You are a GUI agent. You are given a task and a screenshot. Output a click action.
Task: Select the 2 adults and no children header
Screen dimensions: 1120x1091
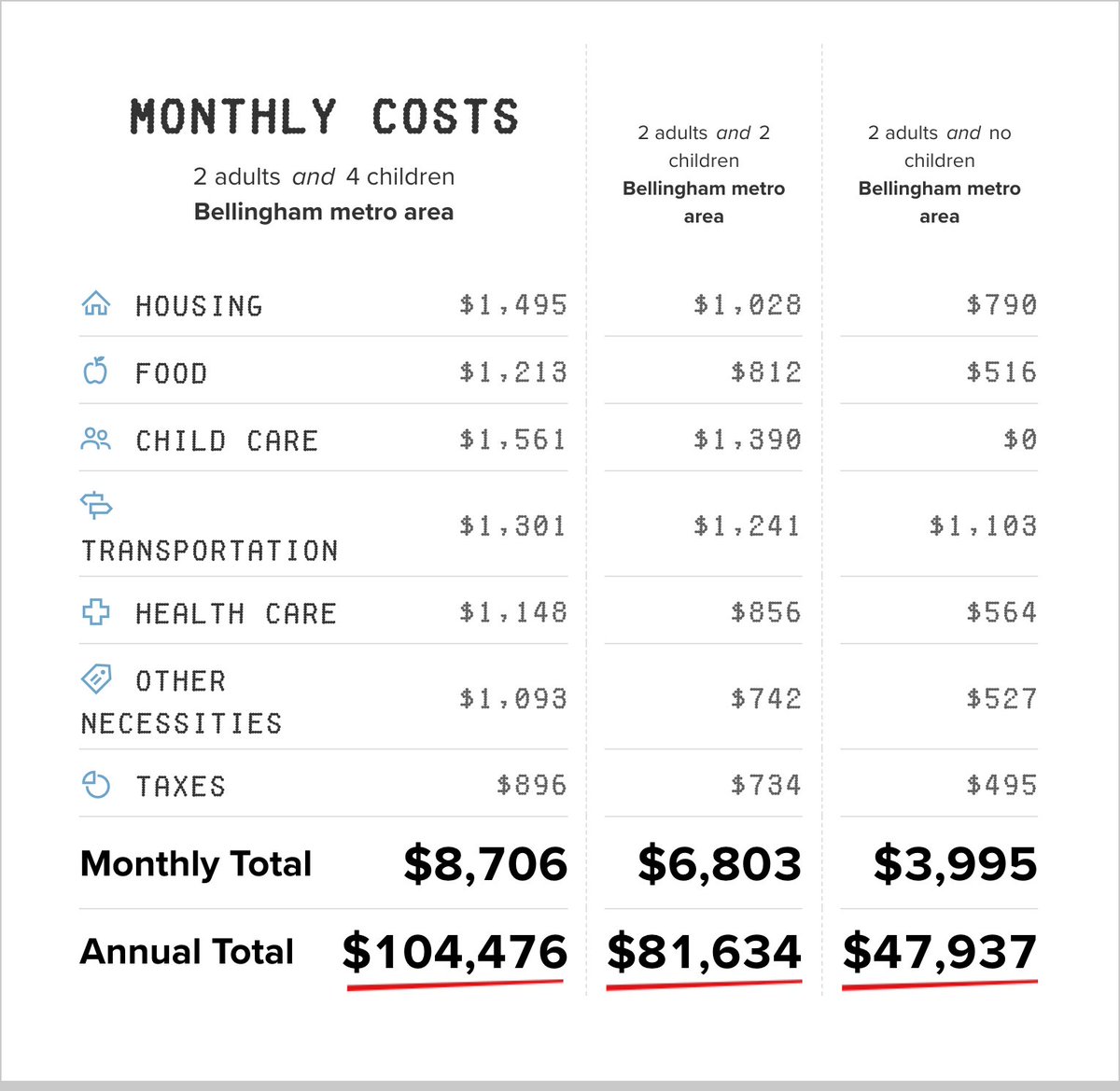[x=939, y=174]
